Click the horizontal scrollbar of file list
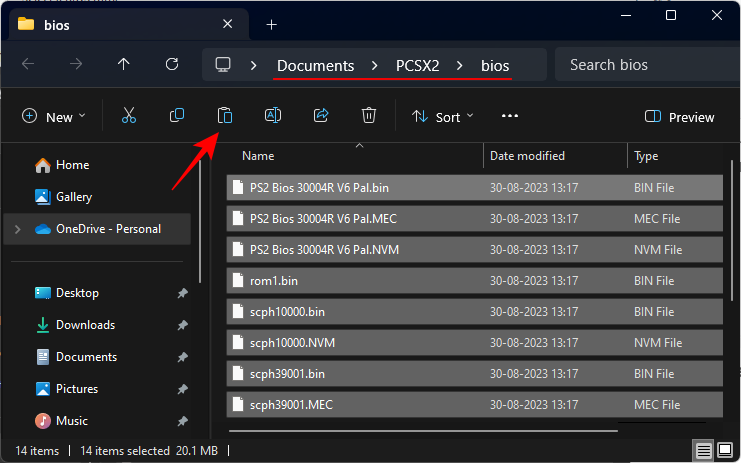This screenshot has width=741, height=463. tap(423, 431)
